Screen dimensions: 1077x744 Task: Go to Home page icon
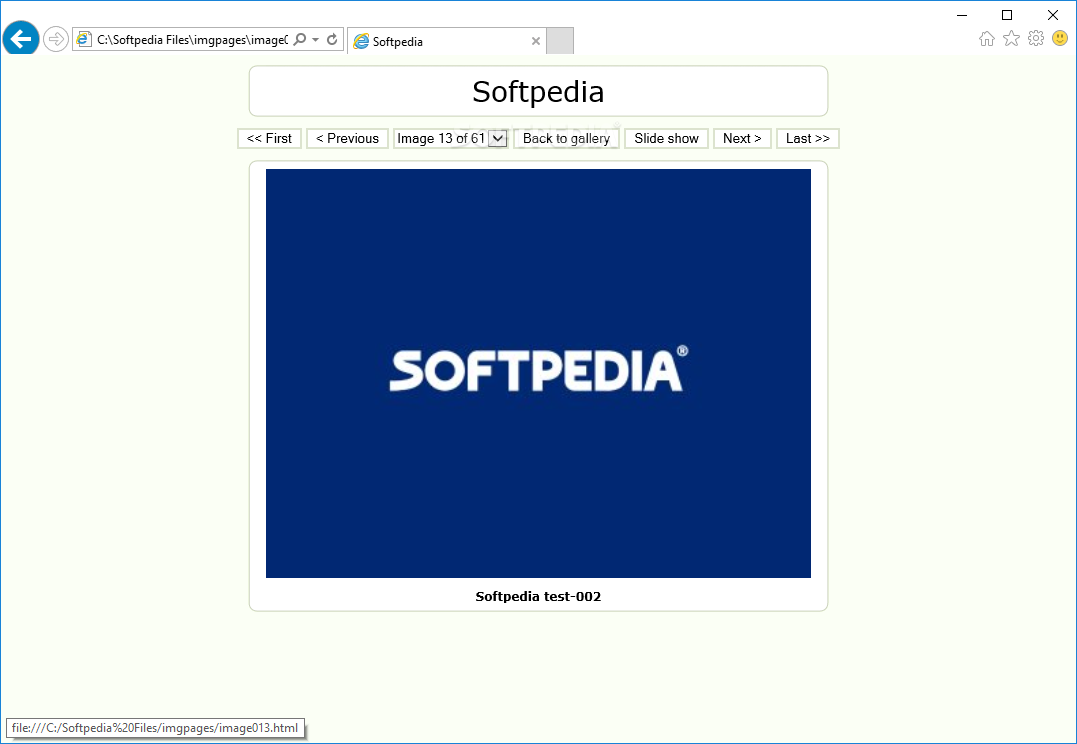pos(986,38)
